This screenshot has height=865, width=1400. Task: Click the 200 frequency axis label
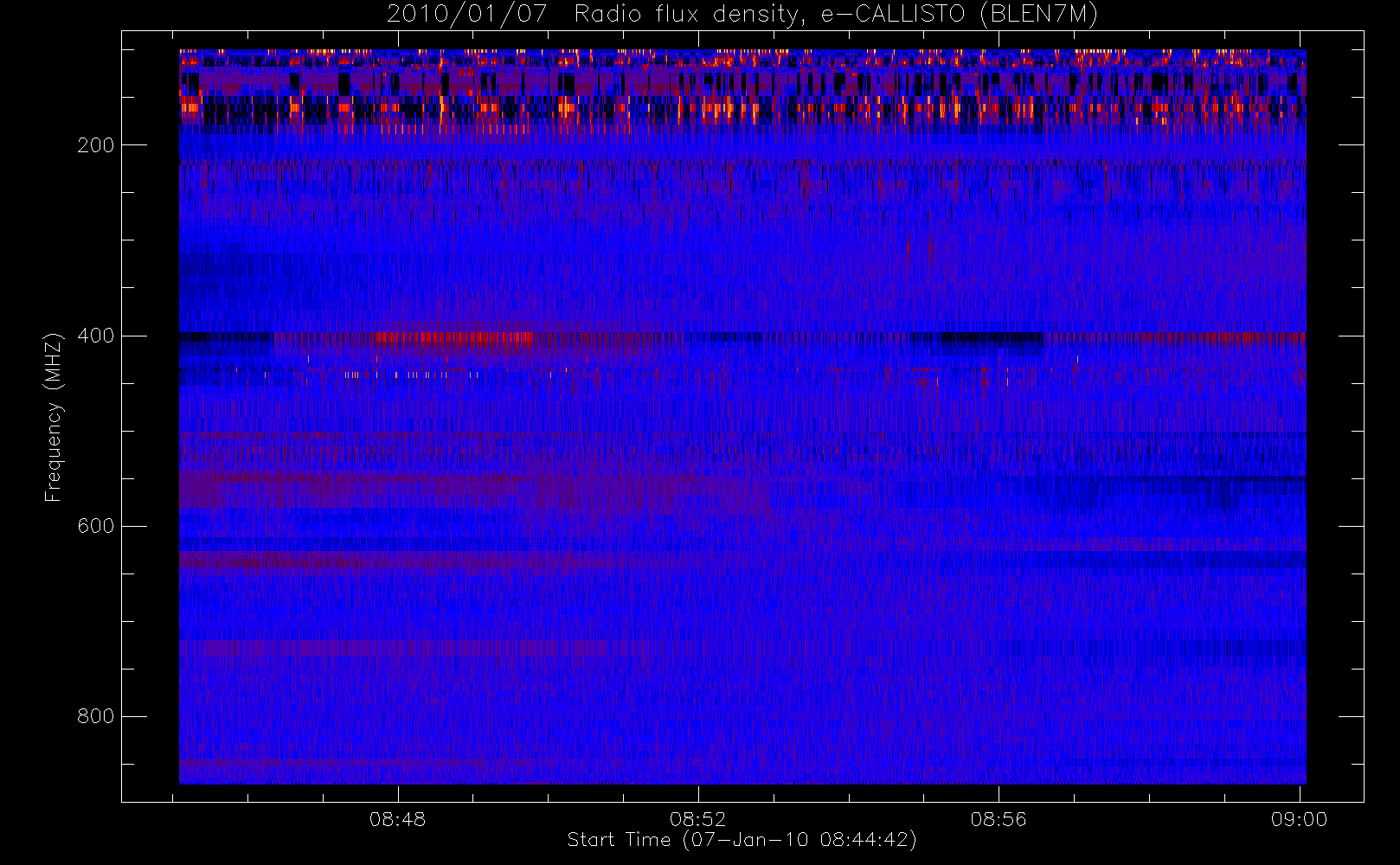point(95,145)
